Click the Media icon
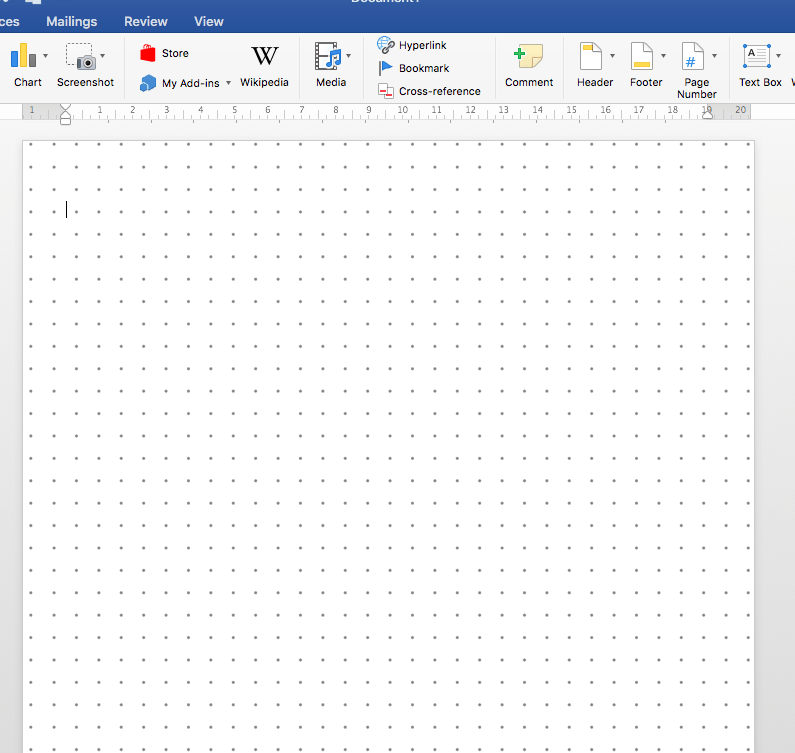Image resolution: width=795 pixels, height=753 pixels. [328, 56]
